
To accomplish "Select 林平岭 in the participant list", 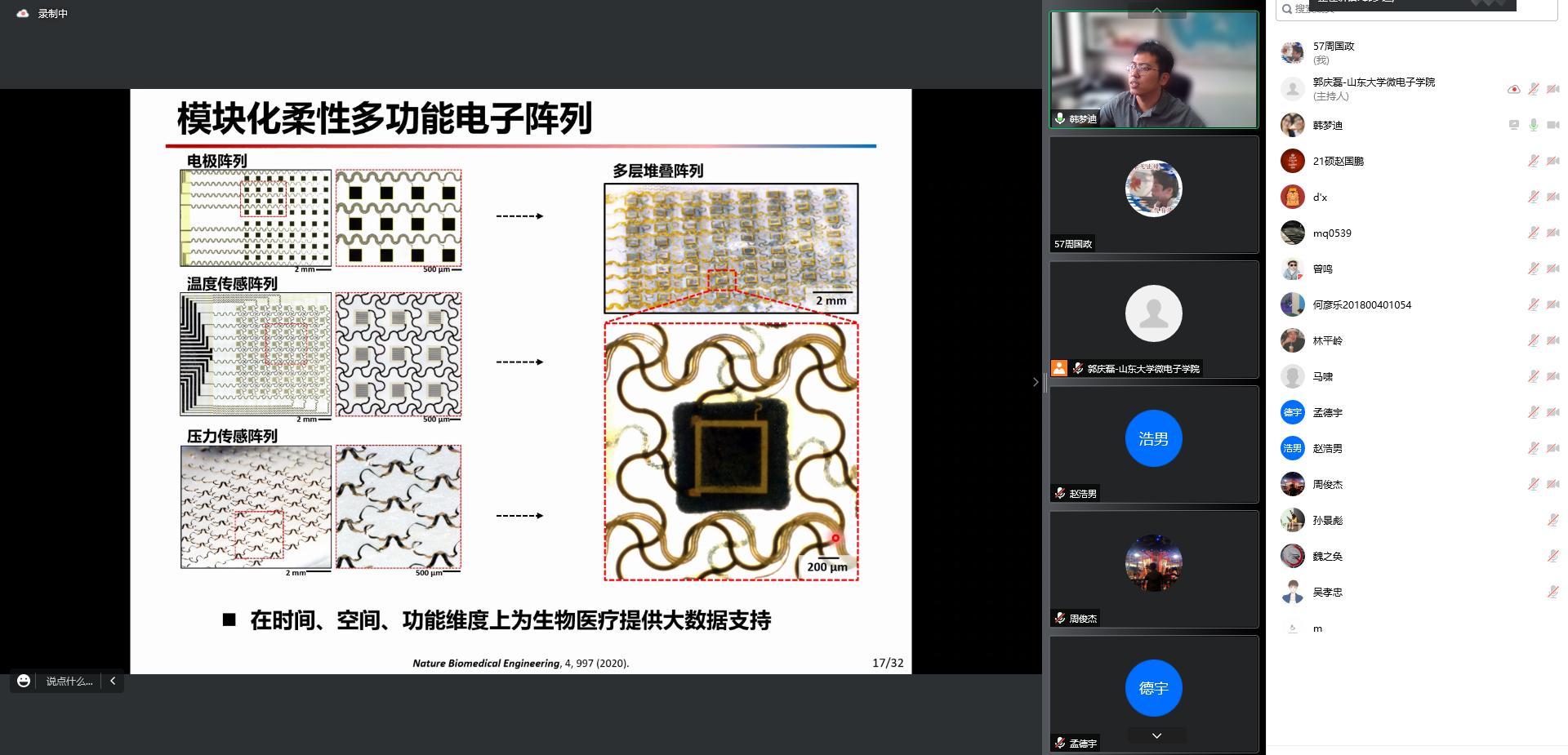I will coord(1327,340).
